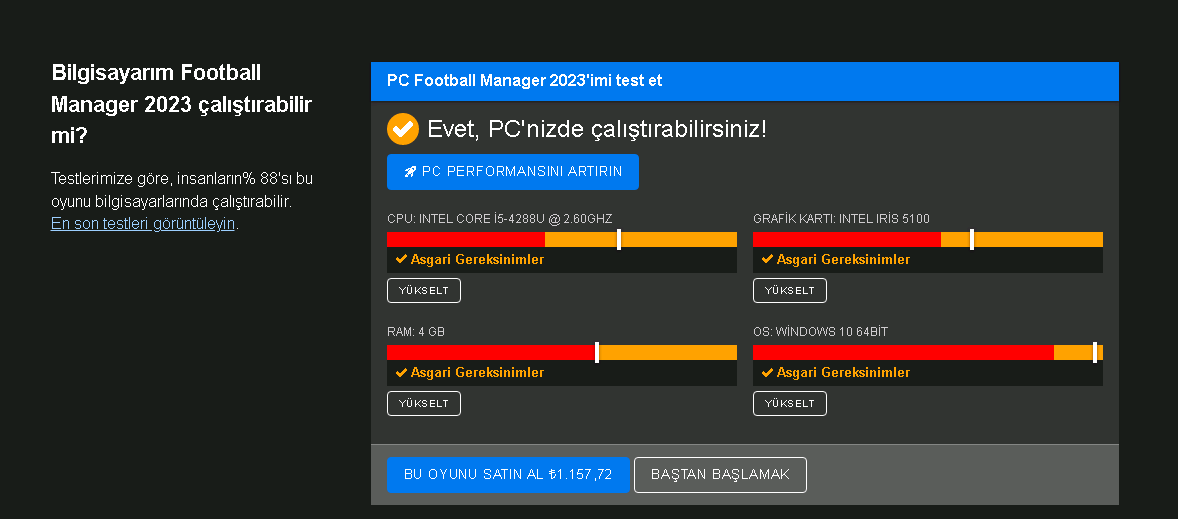Click 'Bilgisayarım Football Manager 2023 çalıştırabilir mi?' heading

[x=181, y=104]
